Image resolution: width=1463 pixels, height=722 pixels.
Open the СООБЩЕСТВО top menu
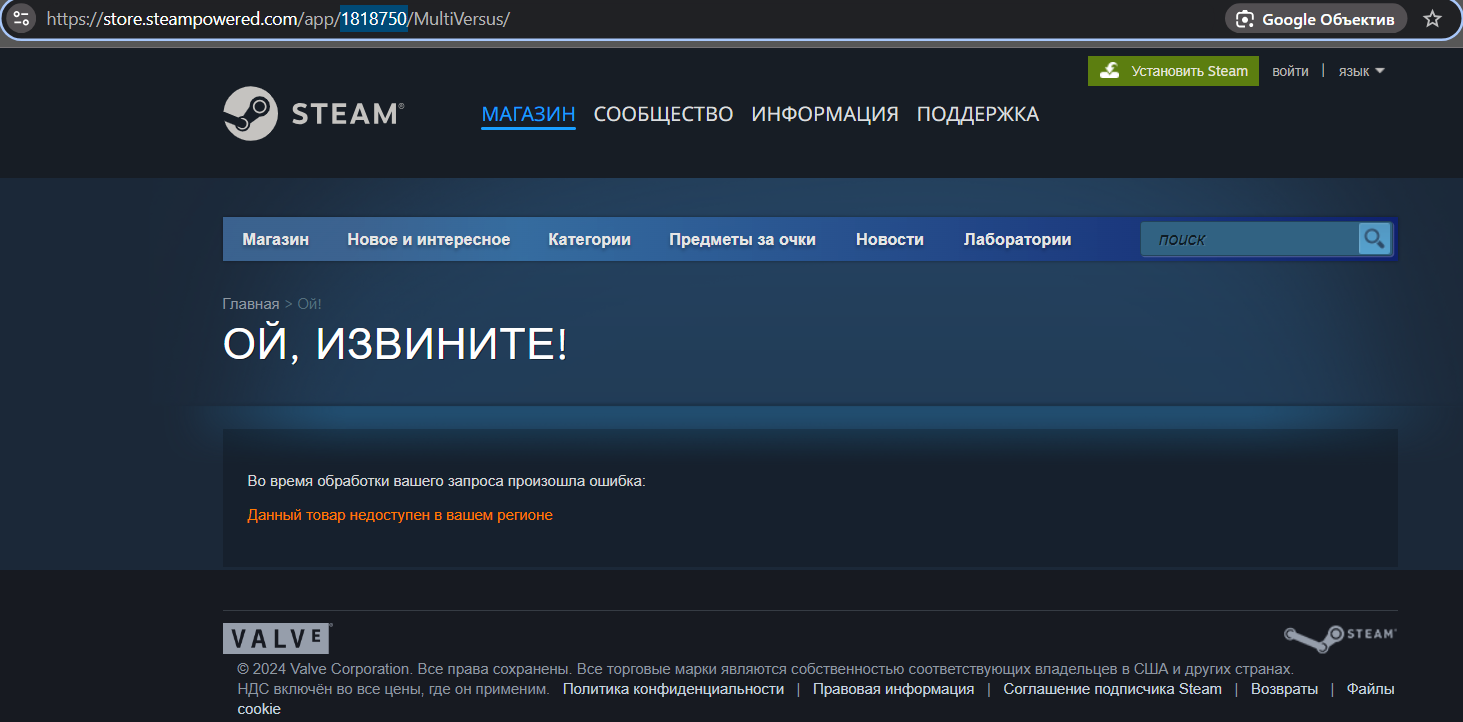tap(663, 114)
